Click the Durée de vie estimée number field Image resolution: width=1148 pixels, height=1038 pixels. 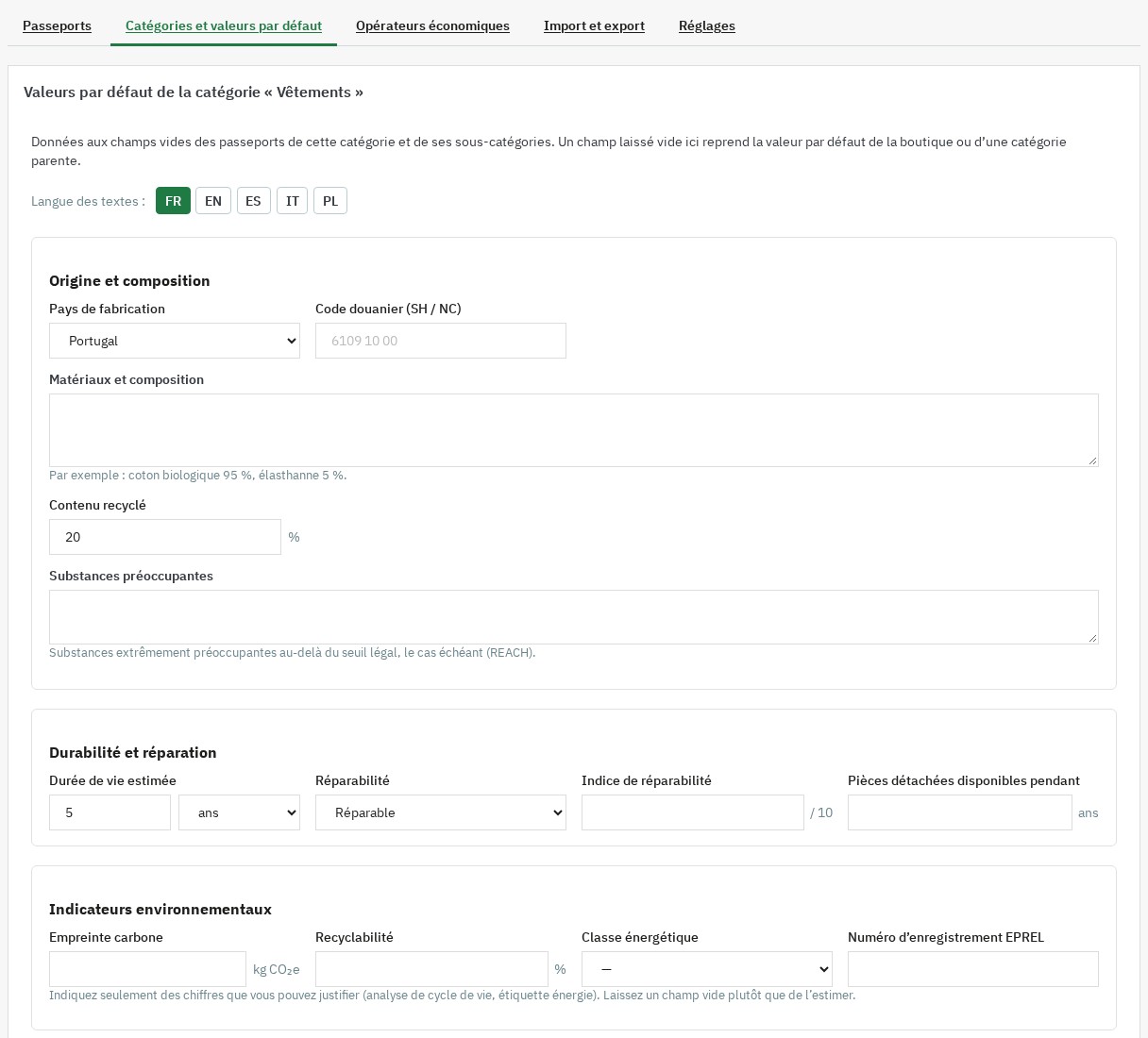pyautogui.click(x=110, y=812)
